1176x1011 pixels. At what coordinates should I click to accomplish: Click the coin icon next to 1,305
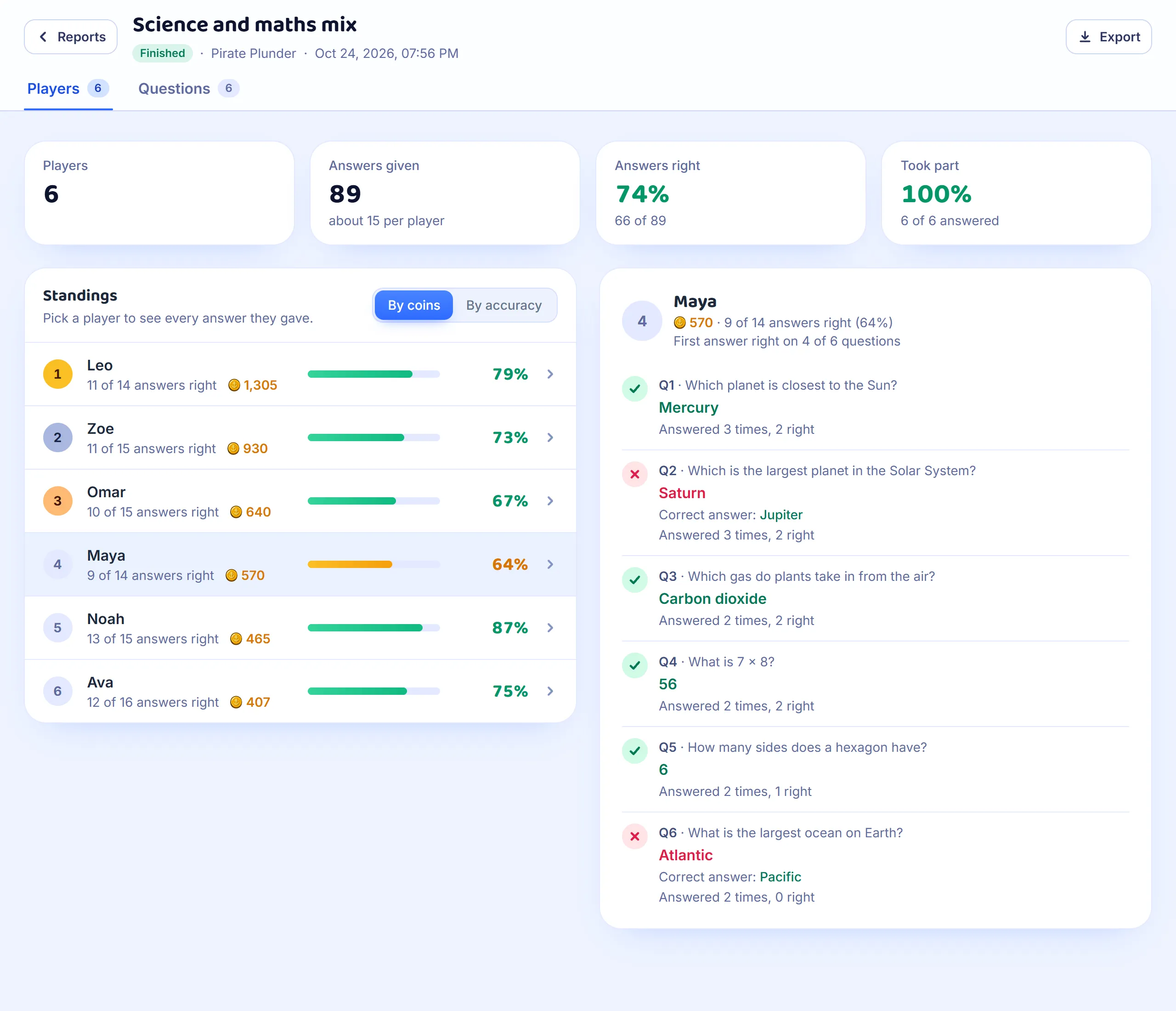tap(234, 386)
